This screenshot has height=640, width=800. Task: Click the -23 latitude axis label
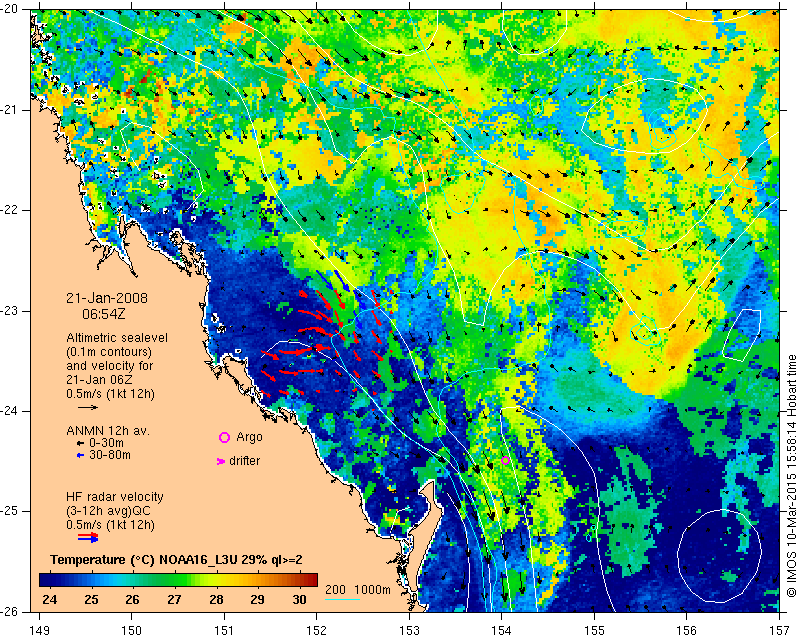tap(13, 311)
